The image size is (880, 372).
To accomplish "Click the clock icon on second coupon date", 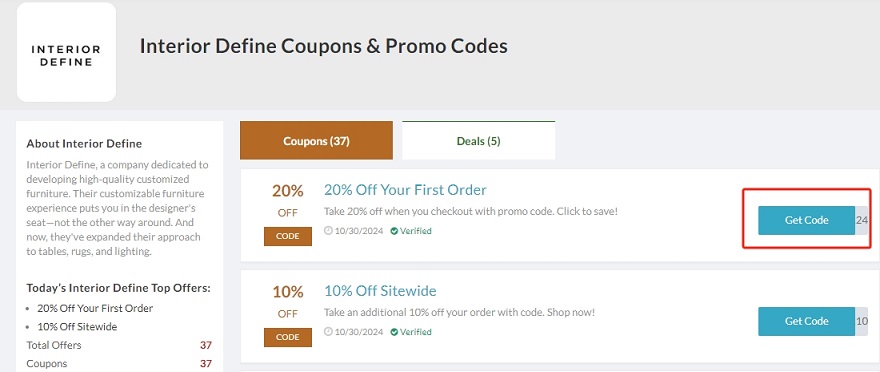I will [x=328, y=332].
